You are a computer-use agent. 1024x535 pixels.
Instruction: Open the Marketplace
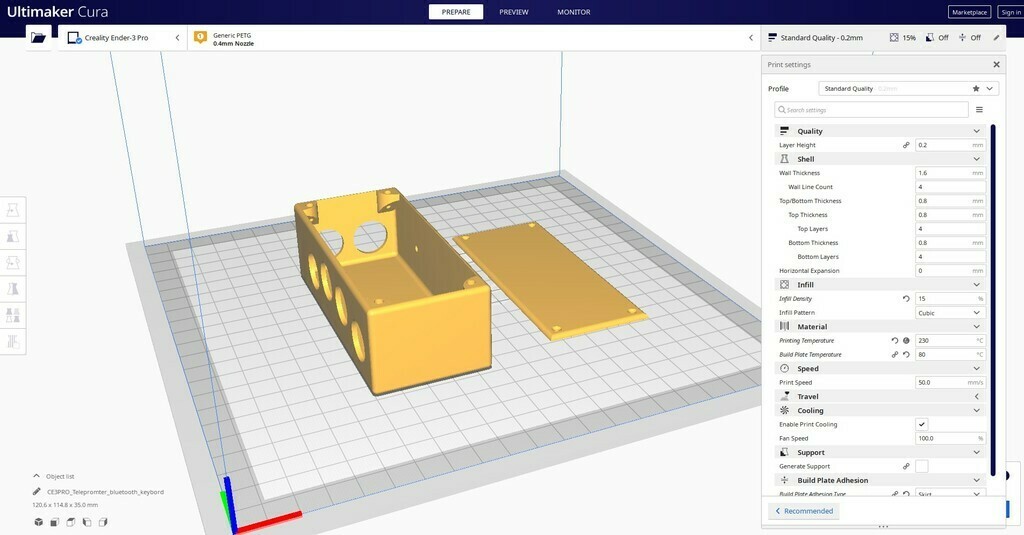click(x=969, y=12)
